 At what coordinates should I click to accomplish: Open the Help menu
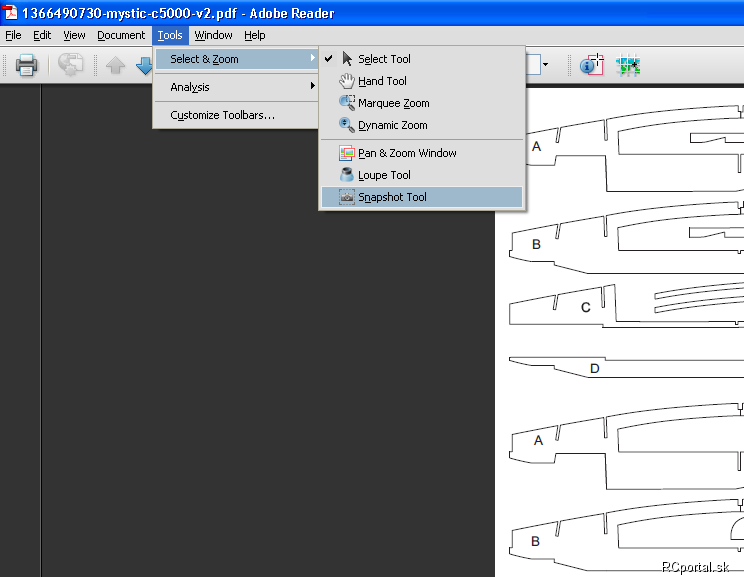pyautogui.click(x=255, y=36)
